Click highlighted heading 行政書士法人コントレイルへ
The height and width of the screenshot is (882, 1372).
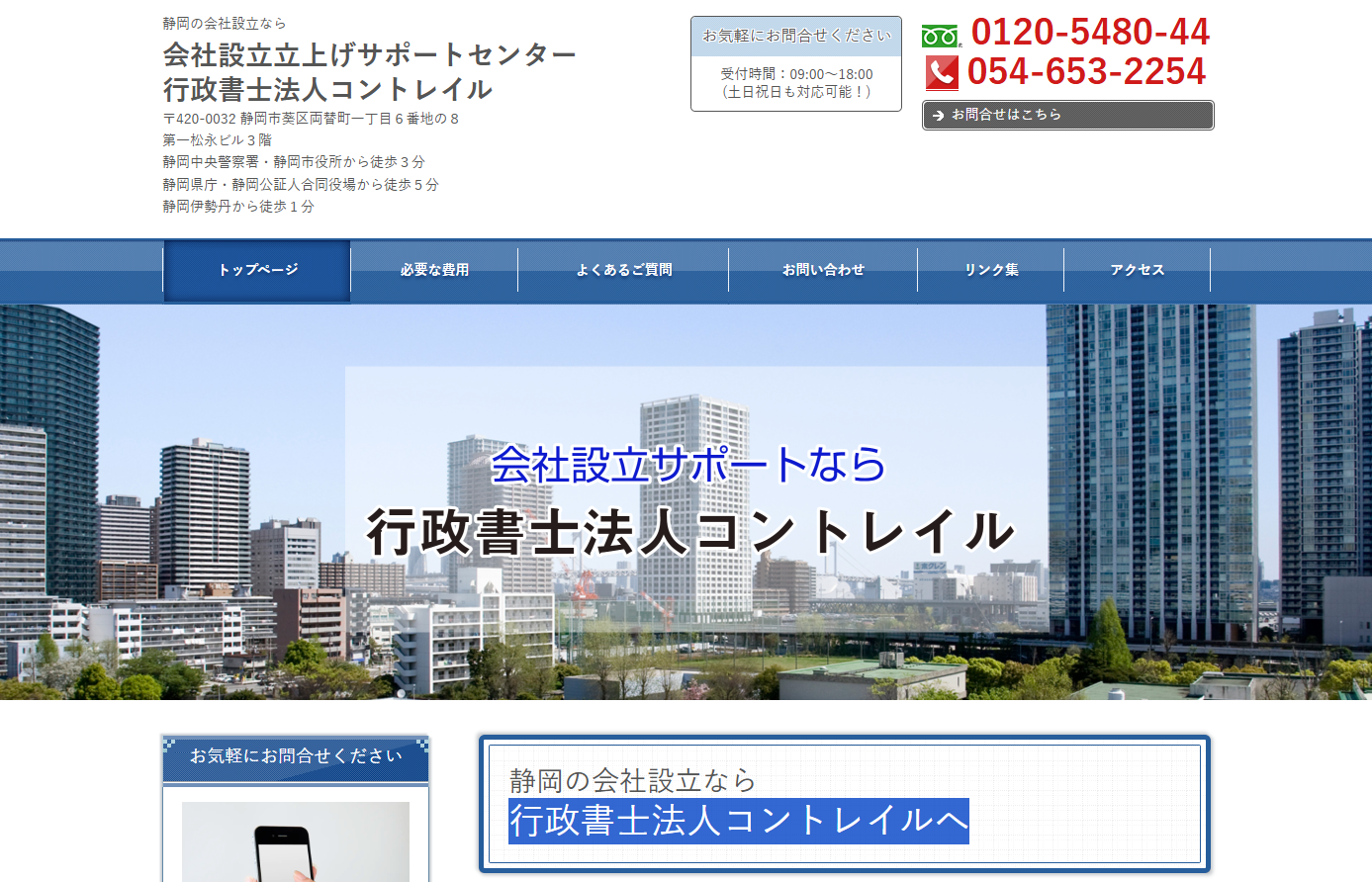tap(738, 821)
